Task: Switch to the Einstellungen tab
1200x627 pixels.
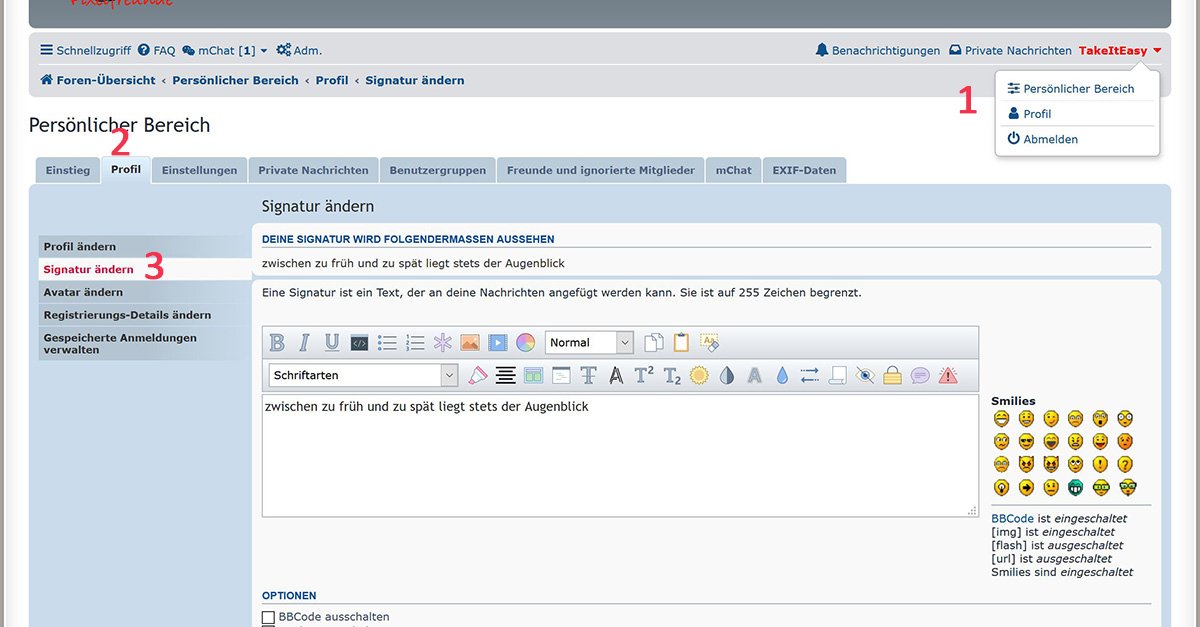Action: (199, 170)
